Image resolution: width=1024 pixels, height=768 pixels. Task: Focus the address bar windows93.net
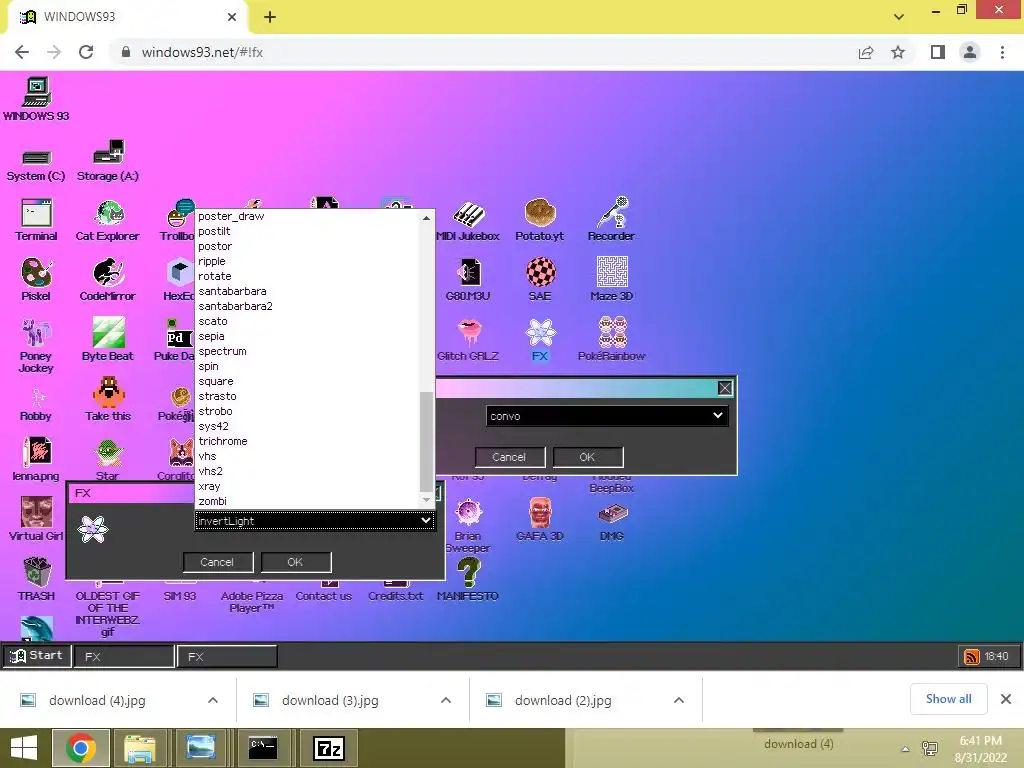coord(483,52)
